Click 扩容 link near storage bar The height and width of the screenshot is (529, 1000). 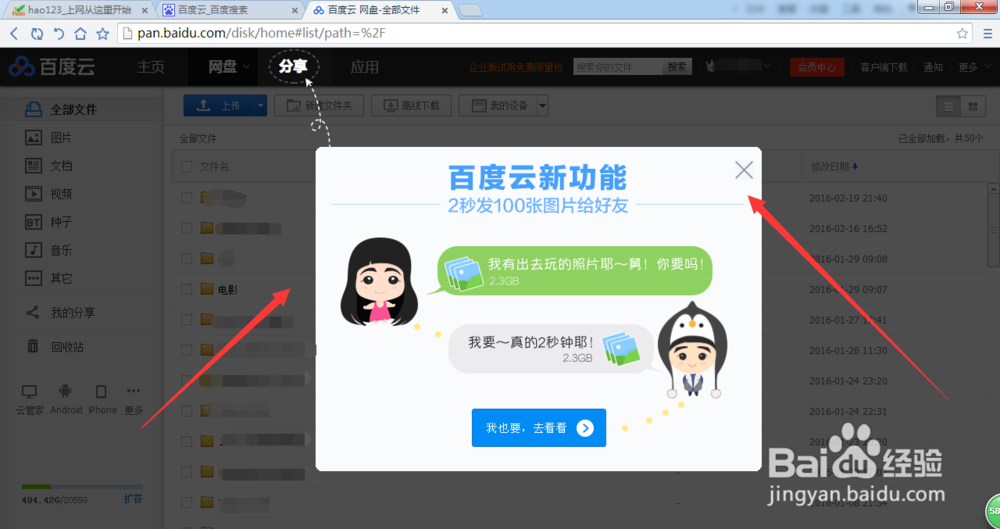[133, 498]
